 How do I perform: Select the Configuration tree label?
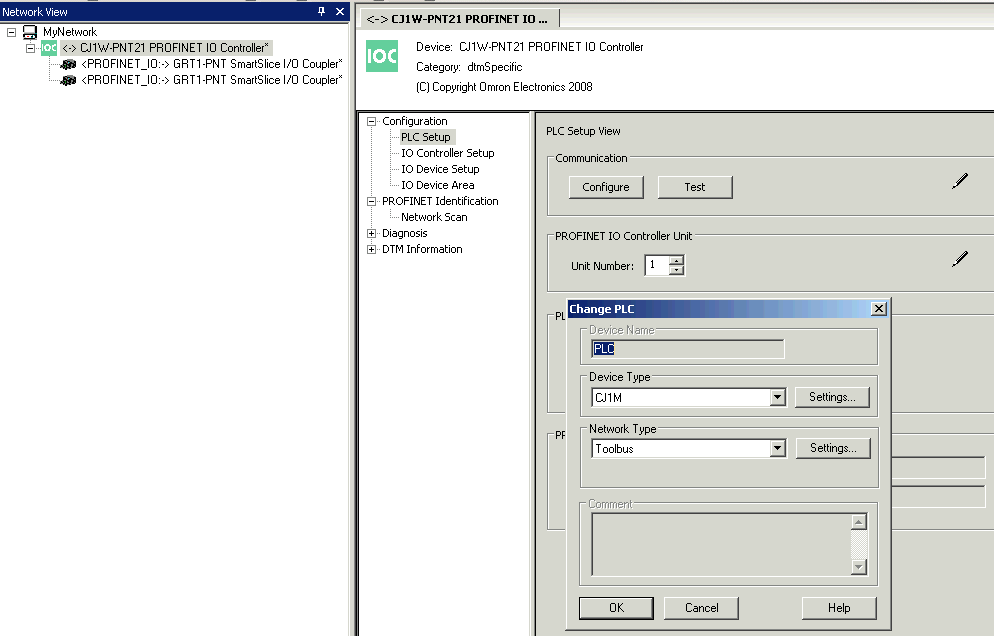pos(415,121)
